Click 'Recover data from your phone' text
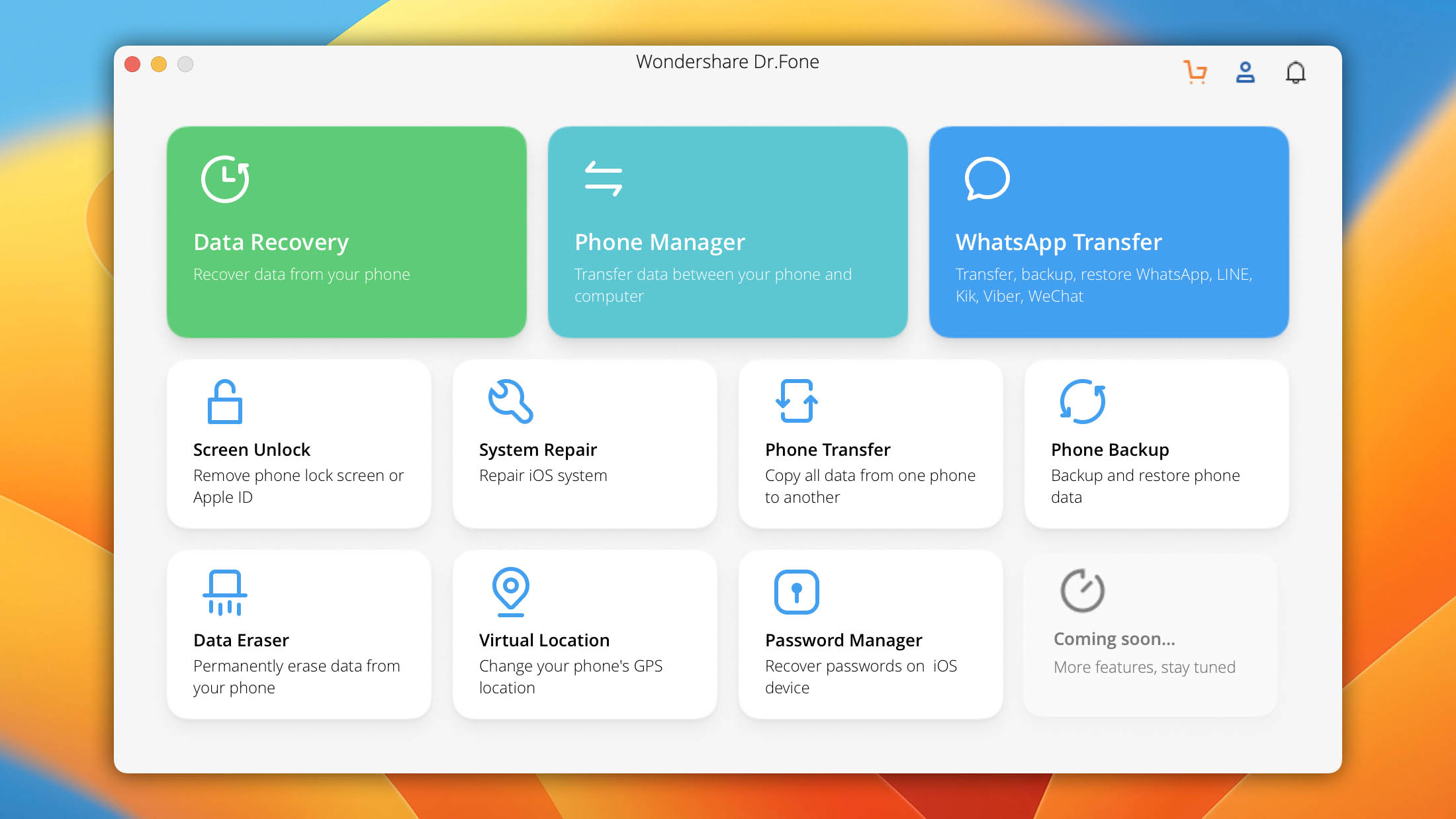The height and width of the screenshot is (819, 1456). tap(301, 275)
